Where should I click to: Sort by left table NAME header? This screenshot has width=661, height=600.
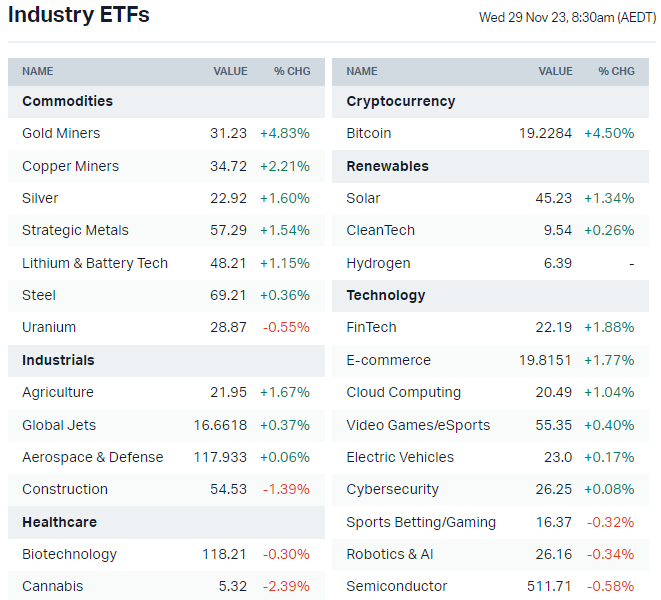[38, 71]
